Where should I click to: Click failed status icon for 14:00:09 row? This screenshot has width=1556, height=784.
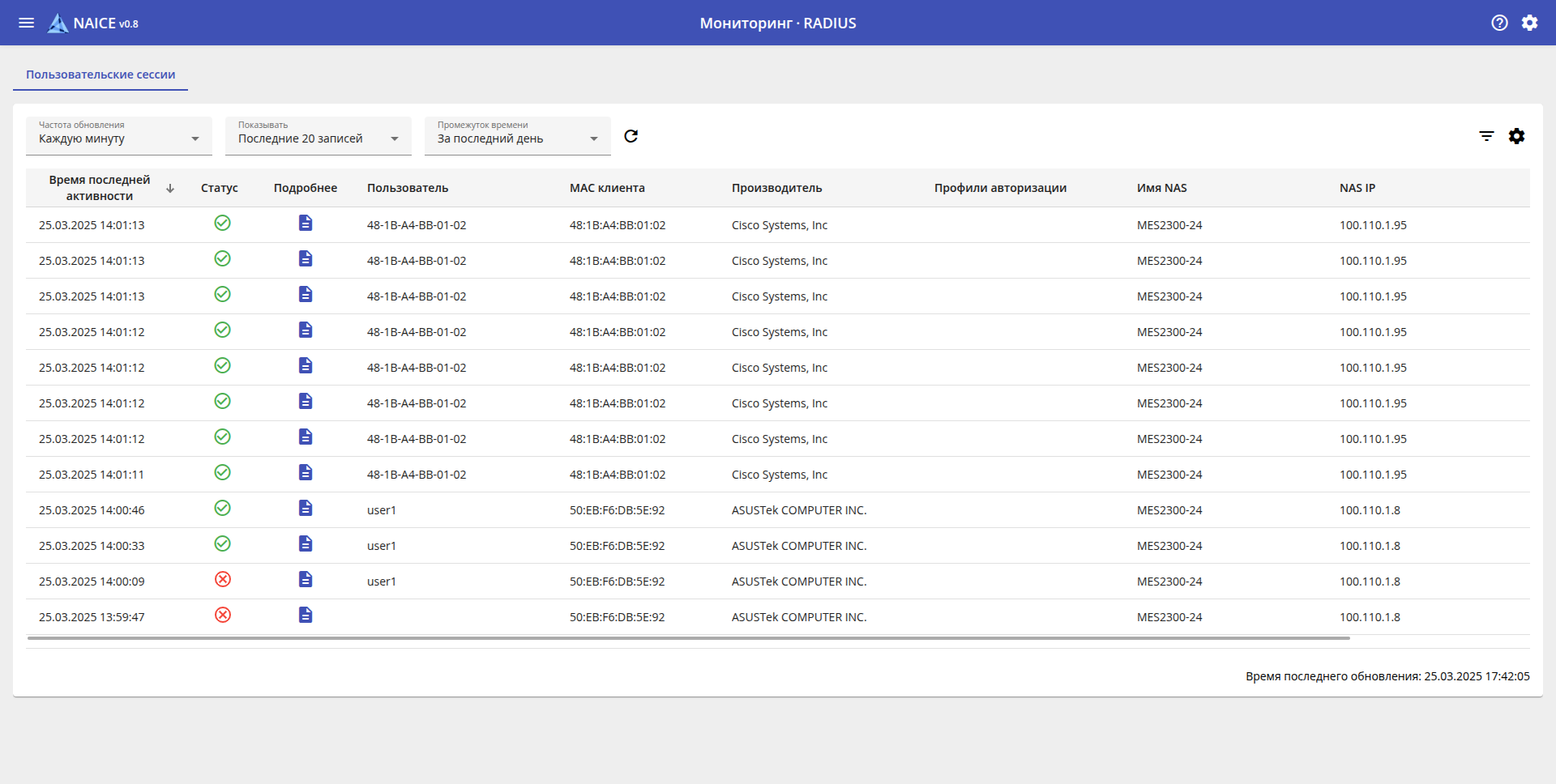point(223,580)
